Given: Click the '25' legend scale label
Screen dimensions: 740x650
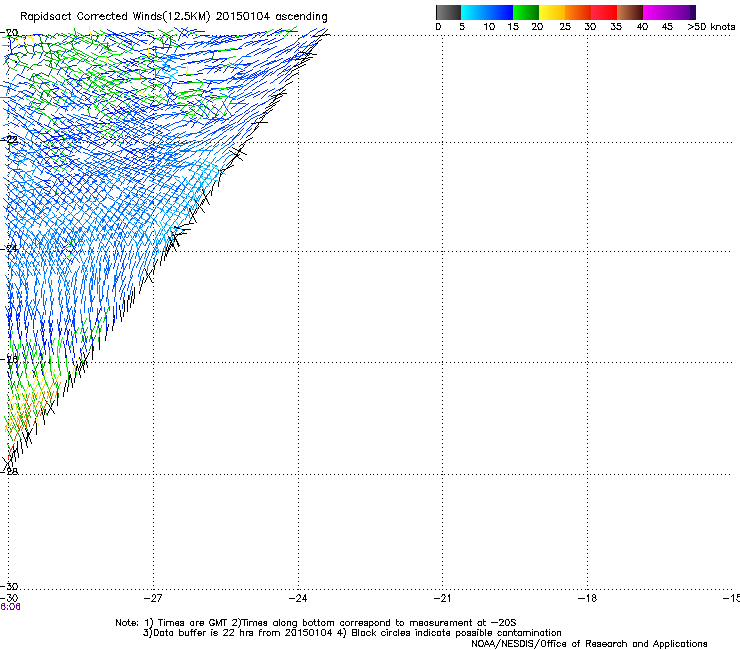Looking at the screenshot, I should [565, 27].
